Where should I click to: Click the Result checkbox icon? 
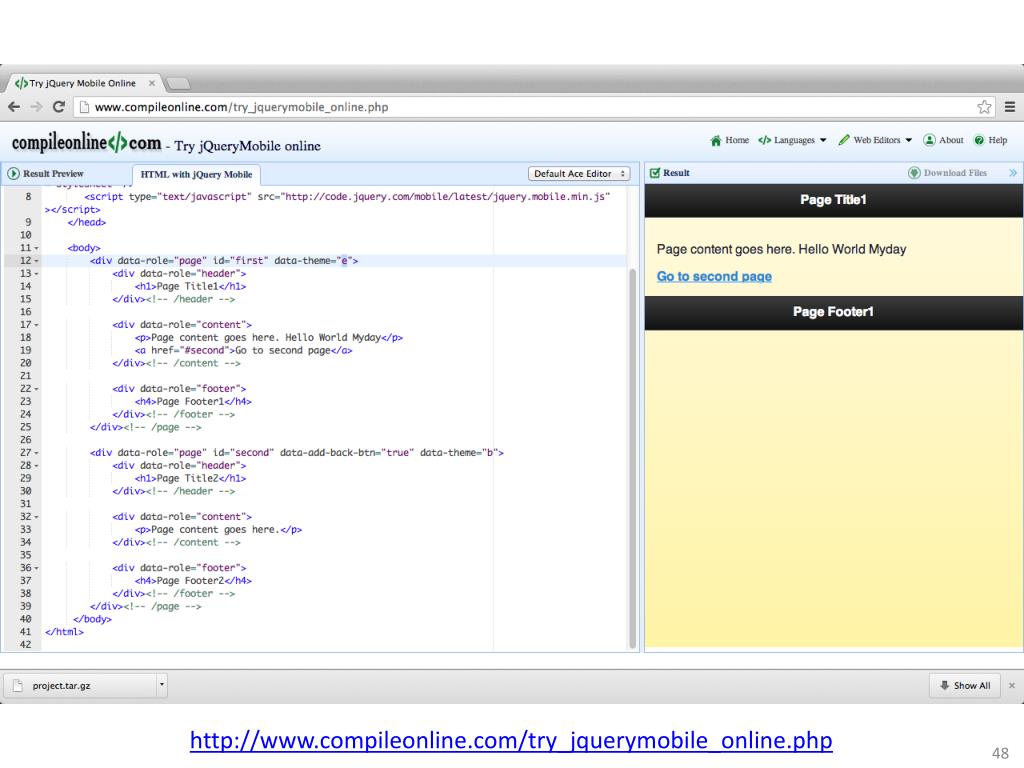click(x=654, y=173)
